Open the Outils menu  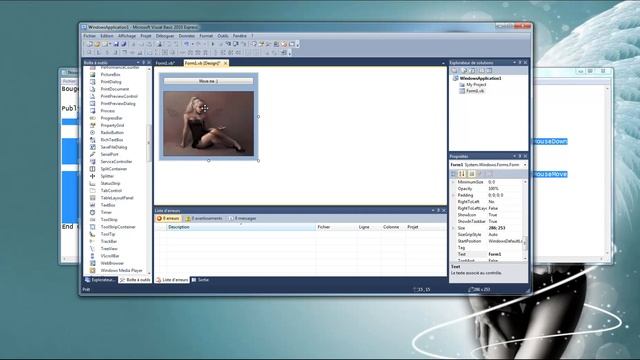pyautogui.click(x=223, y=36)
